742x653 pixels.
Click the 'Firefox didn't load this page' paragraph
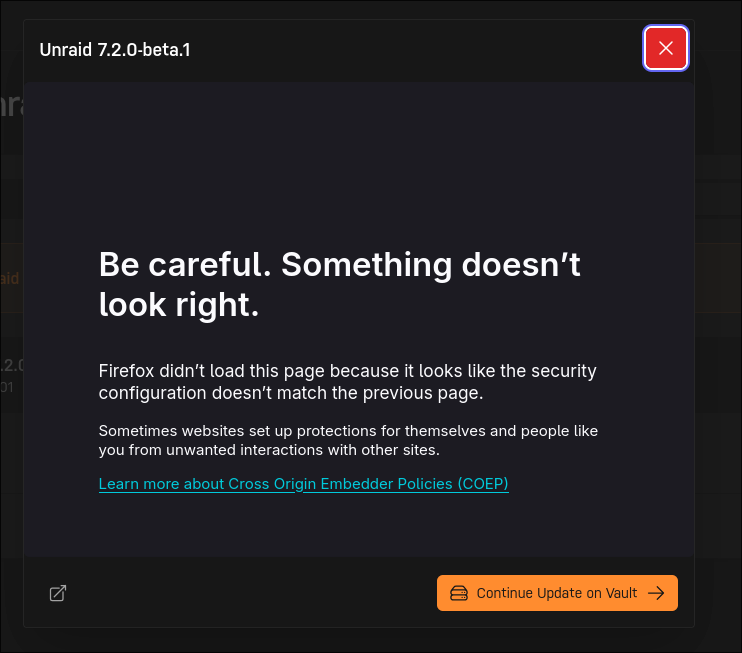[x=347, y=382]
